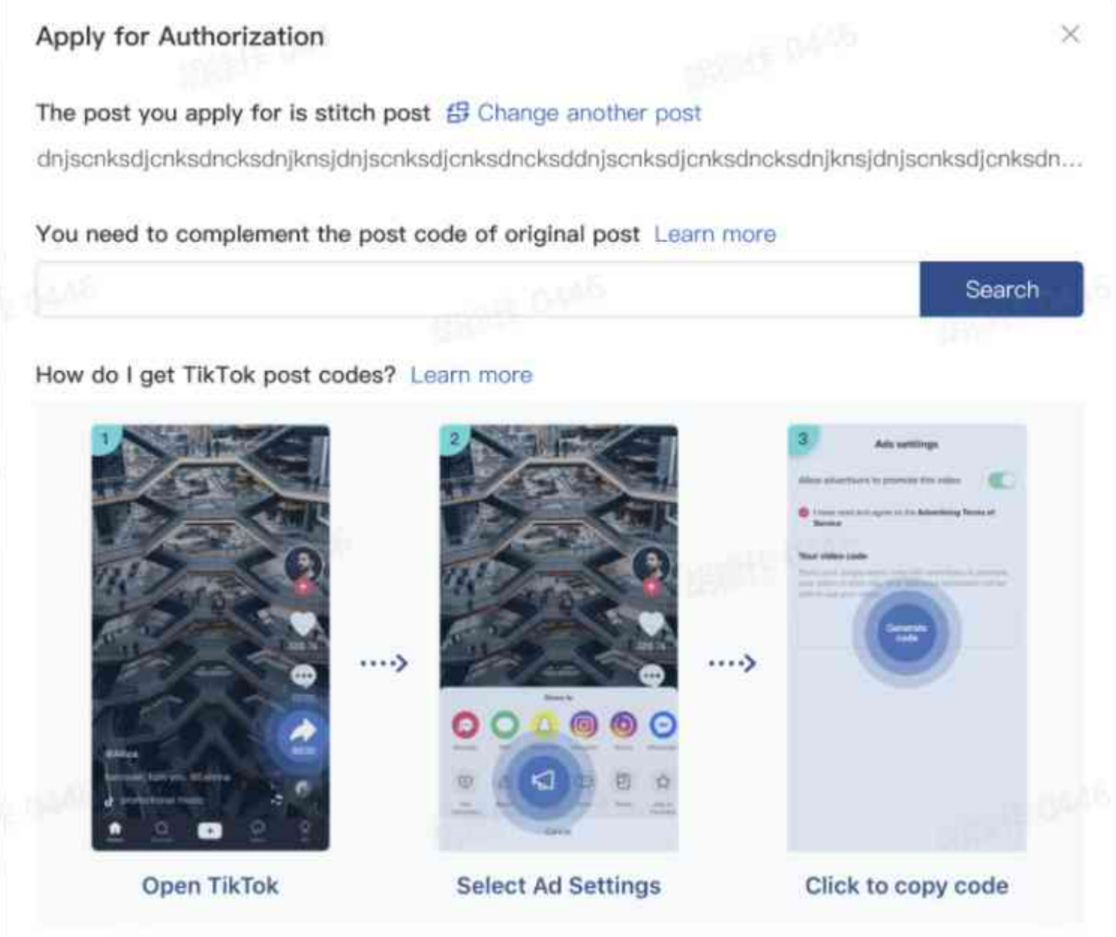Click the home icon in step 1 phone
The width and height of the screenshot is (1116, 937).
click(115, 830)
